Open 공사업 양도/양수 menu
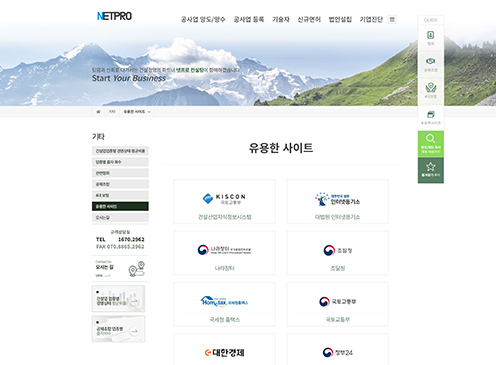The image size is (496, 365). click(x=203, y=20)
